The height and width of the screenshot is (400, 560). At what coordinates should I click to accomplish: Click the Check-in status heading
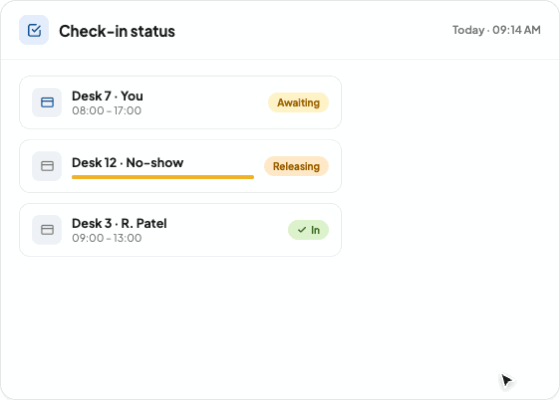117,31
